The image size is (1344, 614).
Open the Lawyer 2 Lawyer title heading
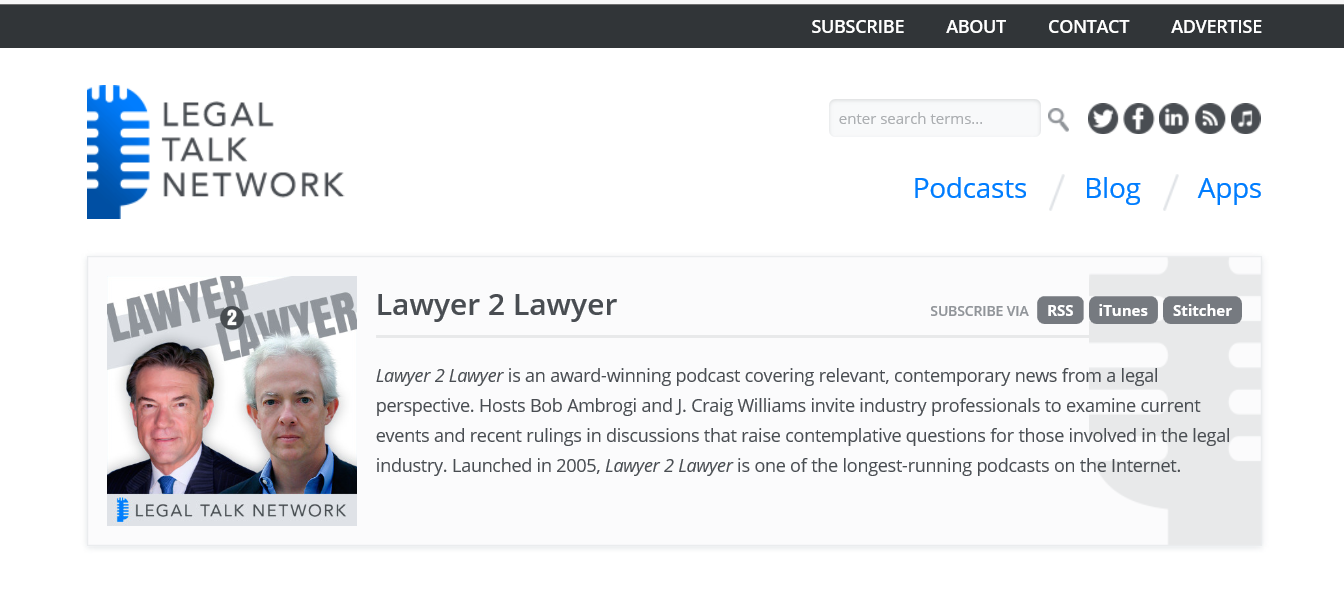point(496,304)
